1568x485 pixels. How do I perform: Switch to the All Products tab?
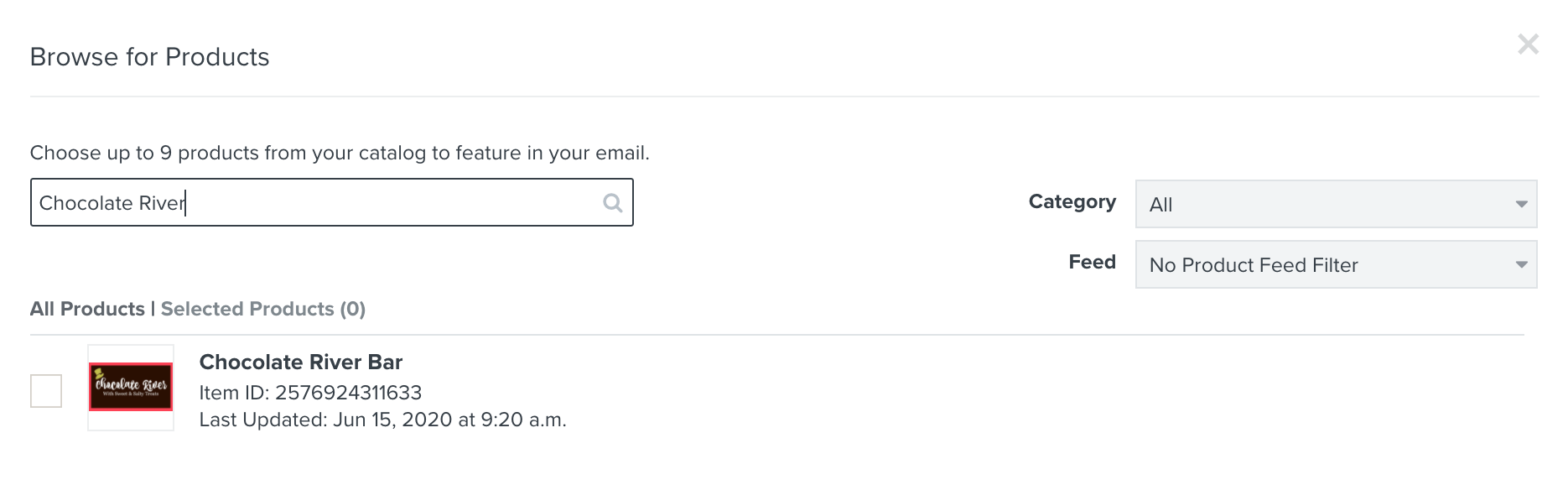(x=87, y=309)
